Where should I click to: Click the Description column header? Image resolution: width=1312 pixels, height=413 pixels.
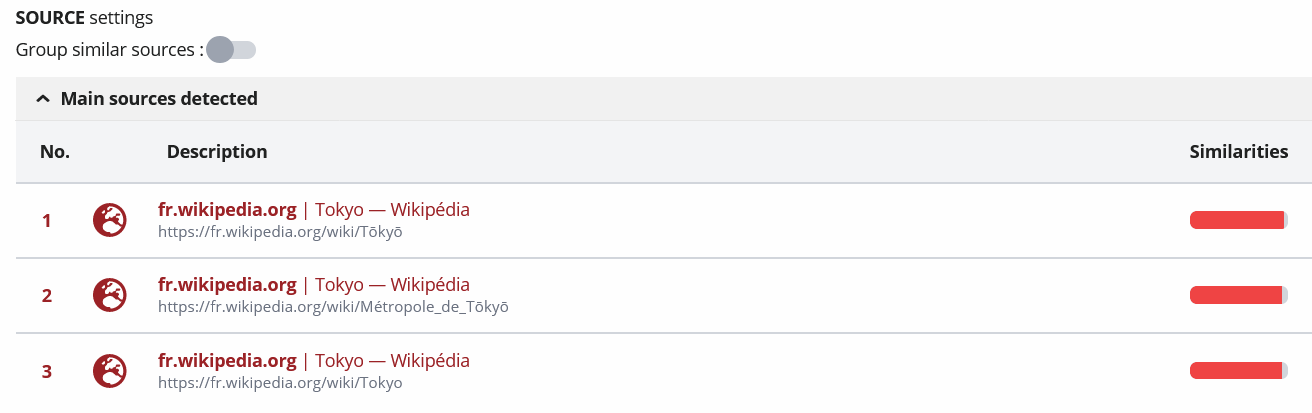coord(217,152)
